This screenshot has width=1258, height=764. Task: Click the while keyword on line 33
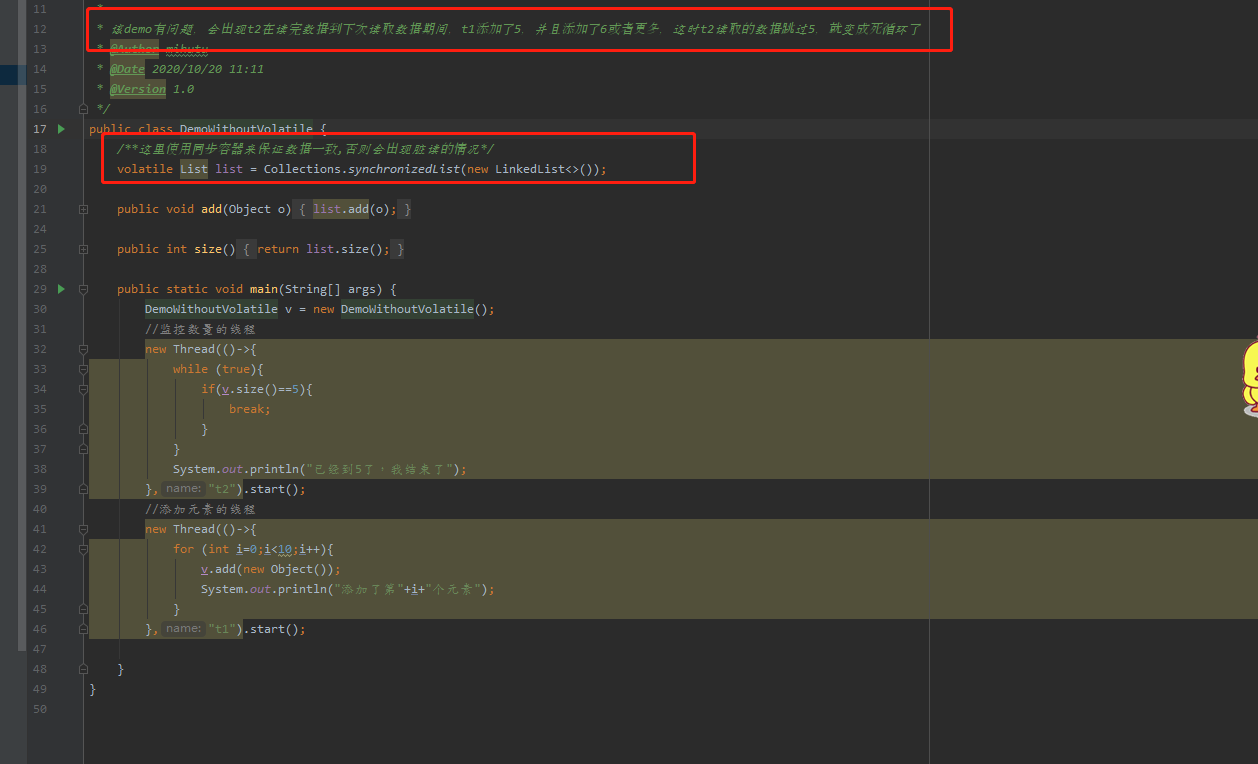190,369
